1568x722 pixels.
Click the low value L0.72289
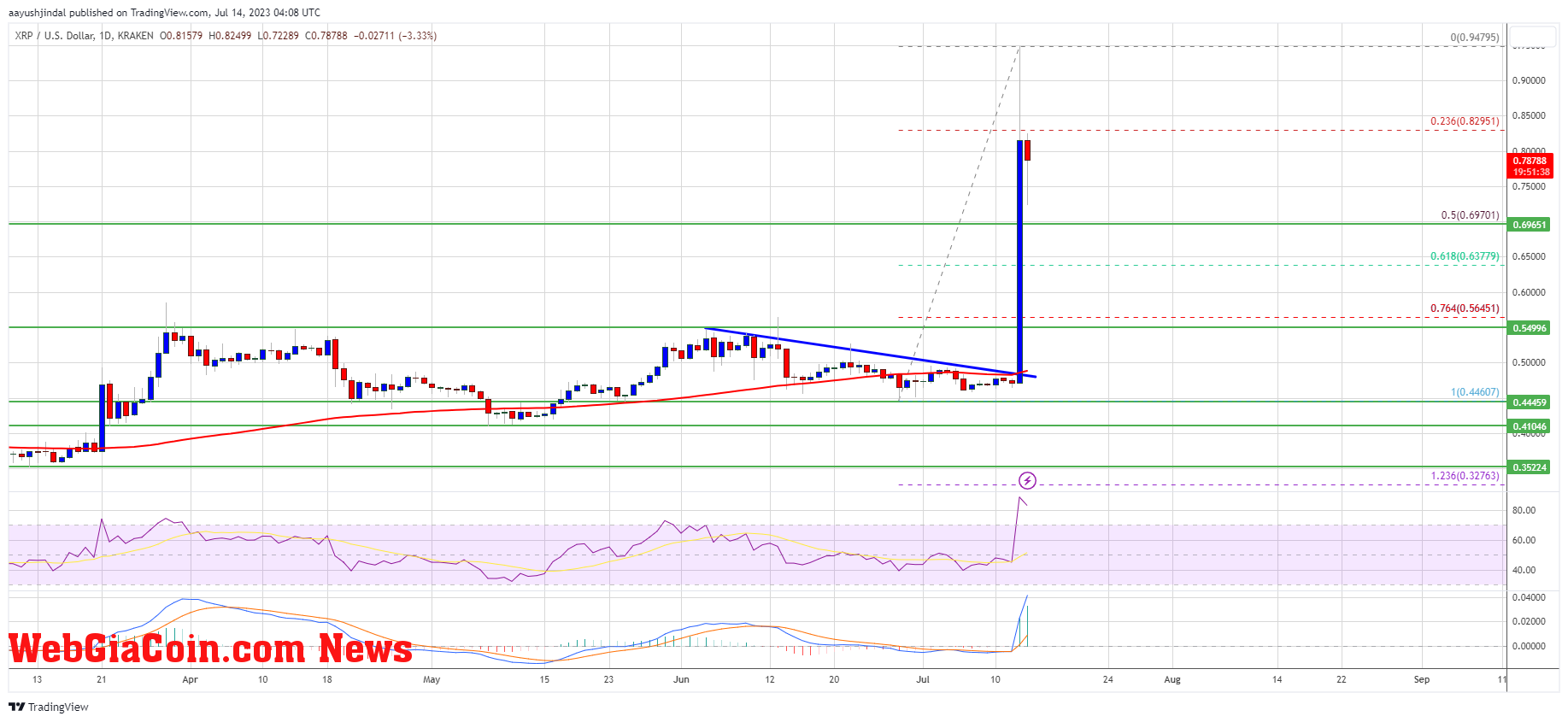279,36
